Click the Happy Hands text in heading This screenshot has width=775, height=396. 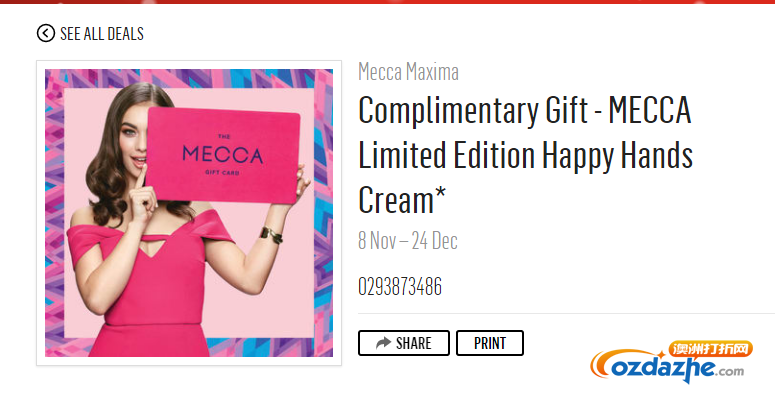coord(617,155)
